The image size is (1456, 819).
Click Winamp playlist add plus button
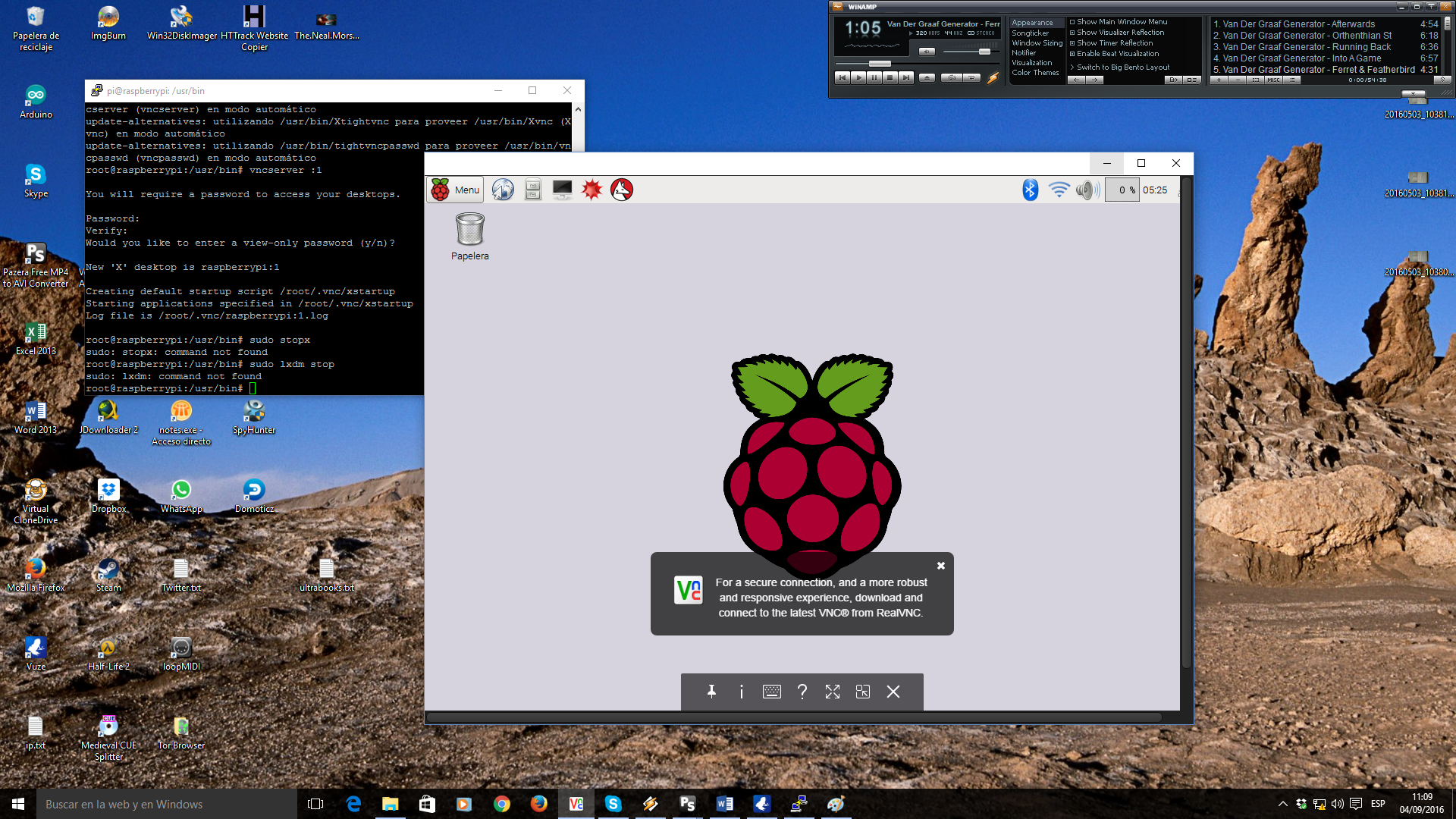click(1219, 80)
